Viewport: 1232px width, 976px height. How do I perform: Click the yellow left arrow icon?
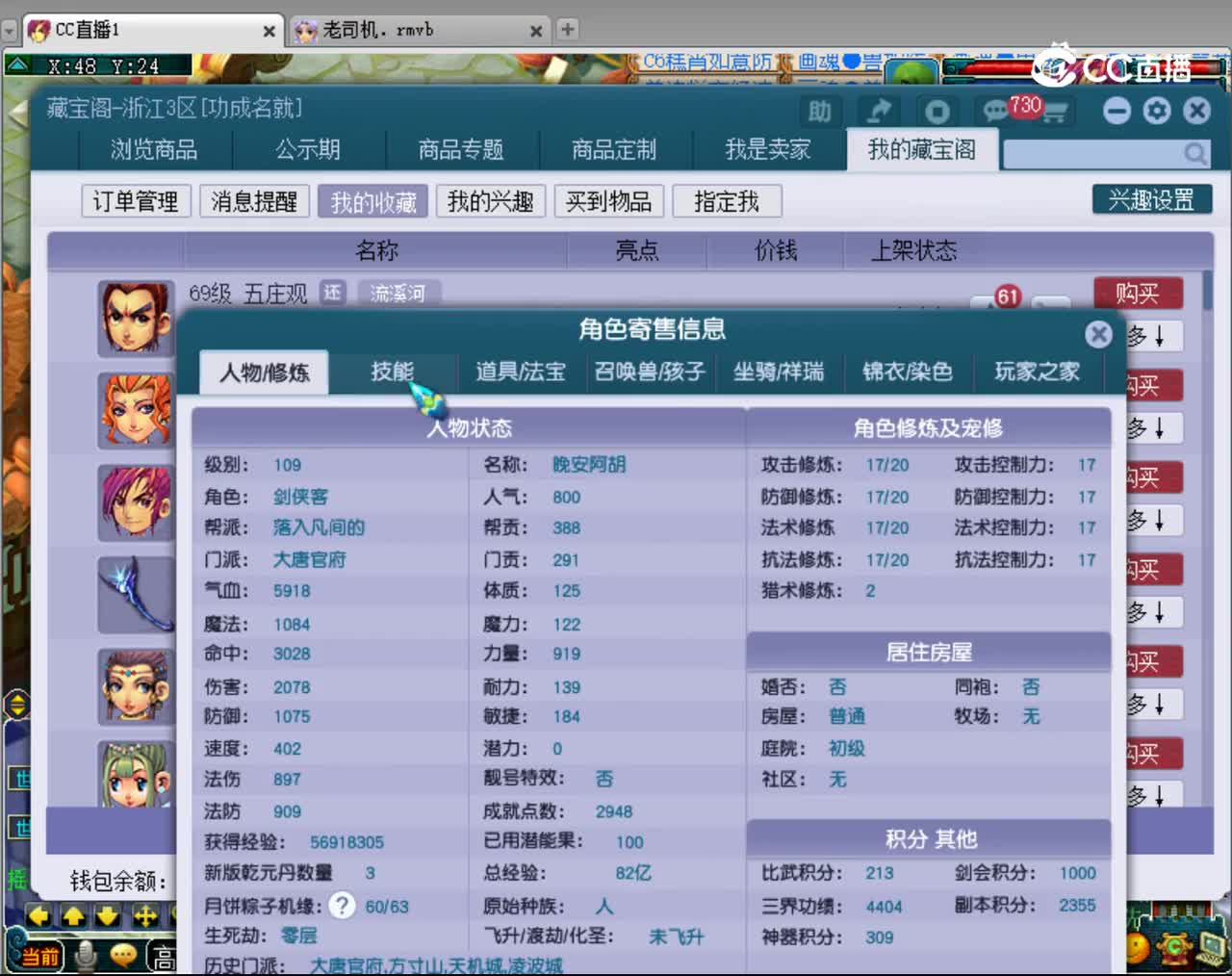tap(39, 915)
